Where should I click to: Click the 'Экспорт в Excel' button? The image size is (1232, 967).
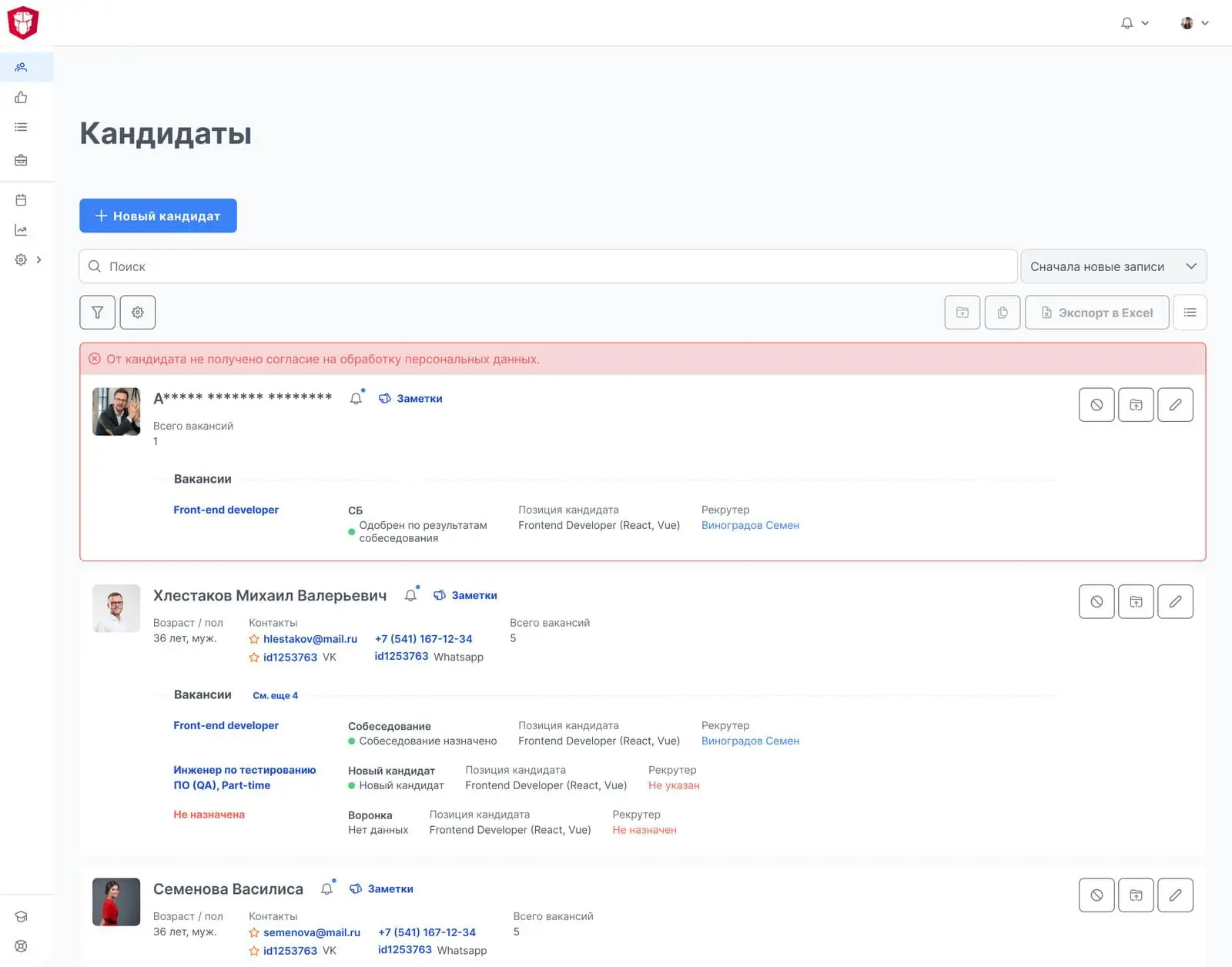coord(1096,313)
